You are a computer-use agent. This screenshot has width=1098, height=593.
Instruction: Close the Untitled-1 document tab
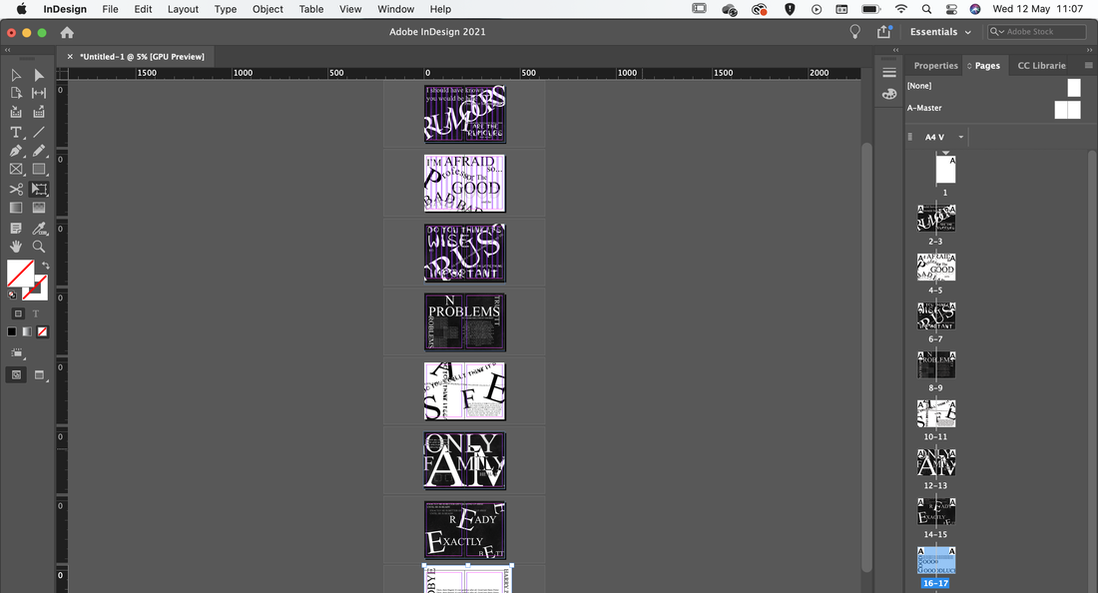[70, 57]
